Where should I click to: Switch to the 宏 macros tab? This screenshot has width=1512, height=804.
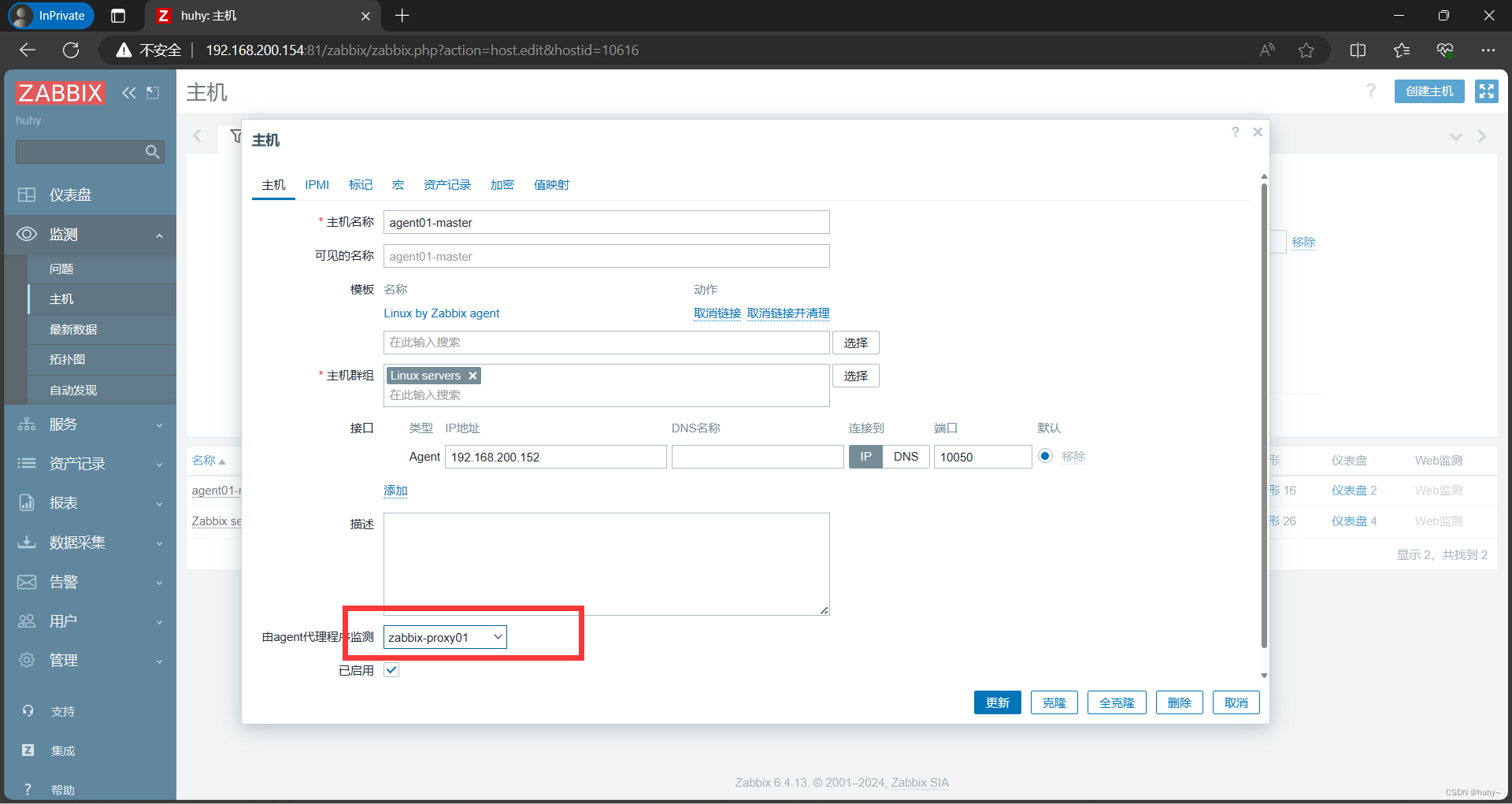(398, 185)
